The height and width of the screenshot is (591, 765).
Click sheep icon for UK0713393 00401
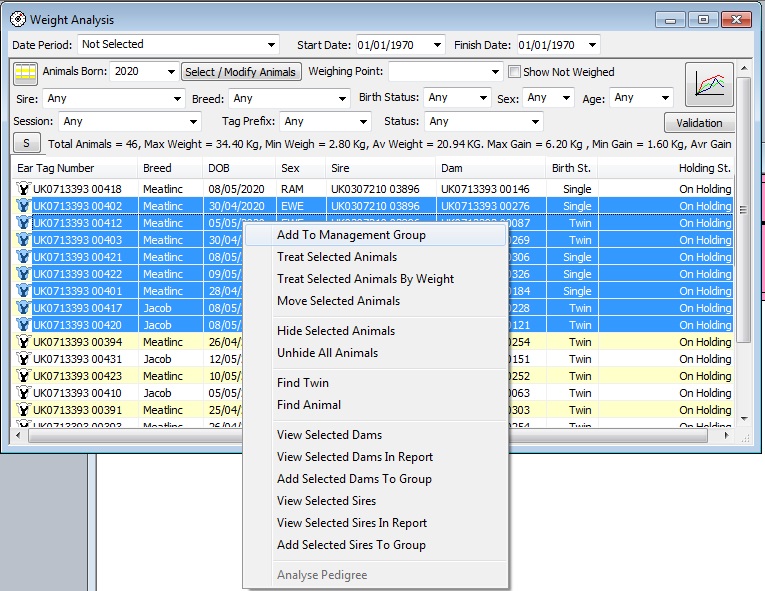tap(23, 291)
